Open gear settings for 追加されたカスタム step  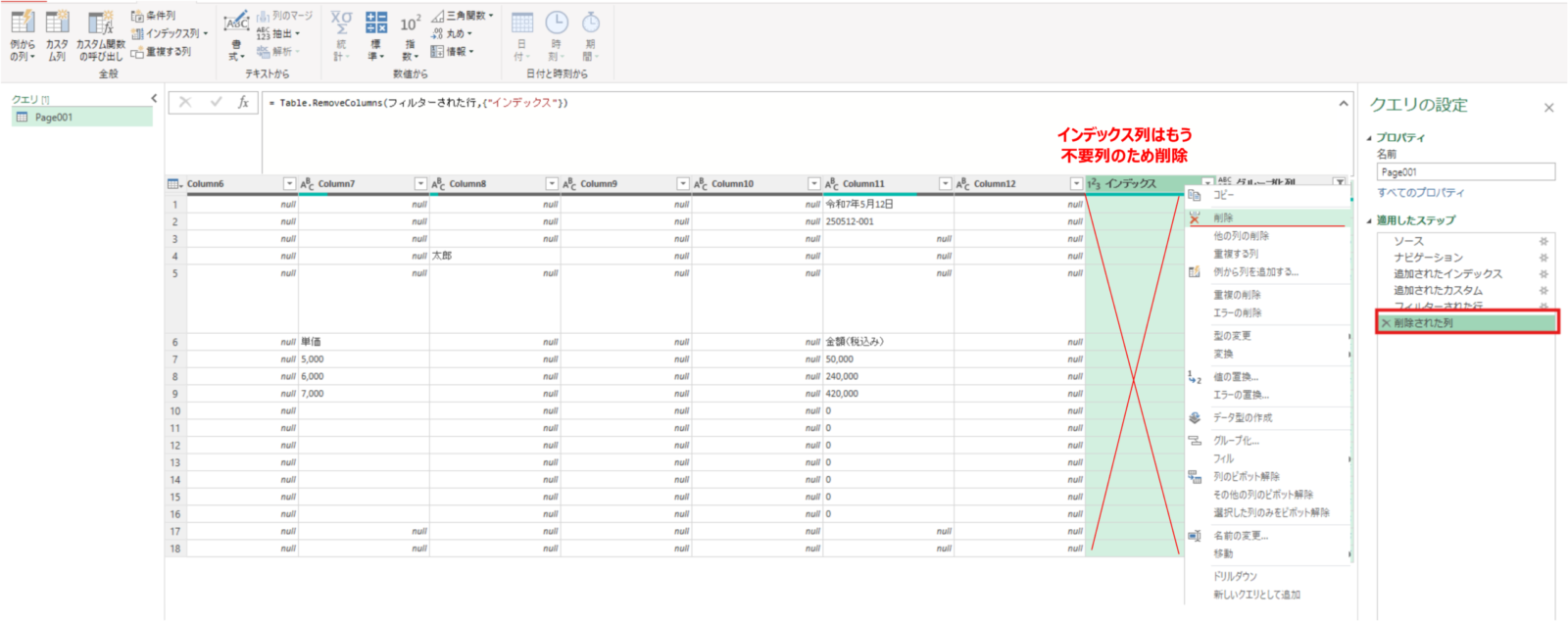point(1543,291)
